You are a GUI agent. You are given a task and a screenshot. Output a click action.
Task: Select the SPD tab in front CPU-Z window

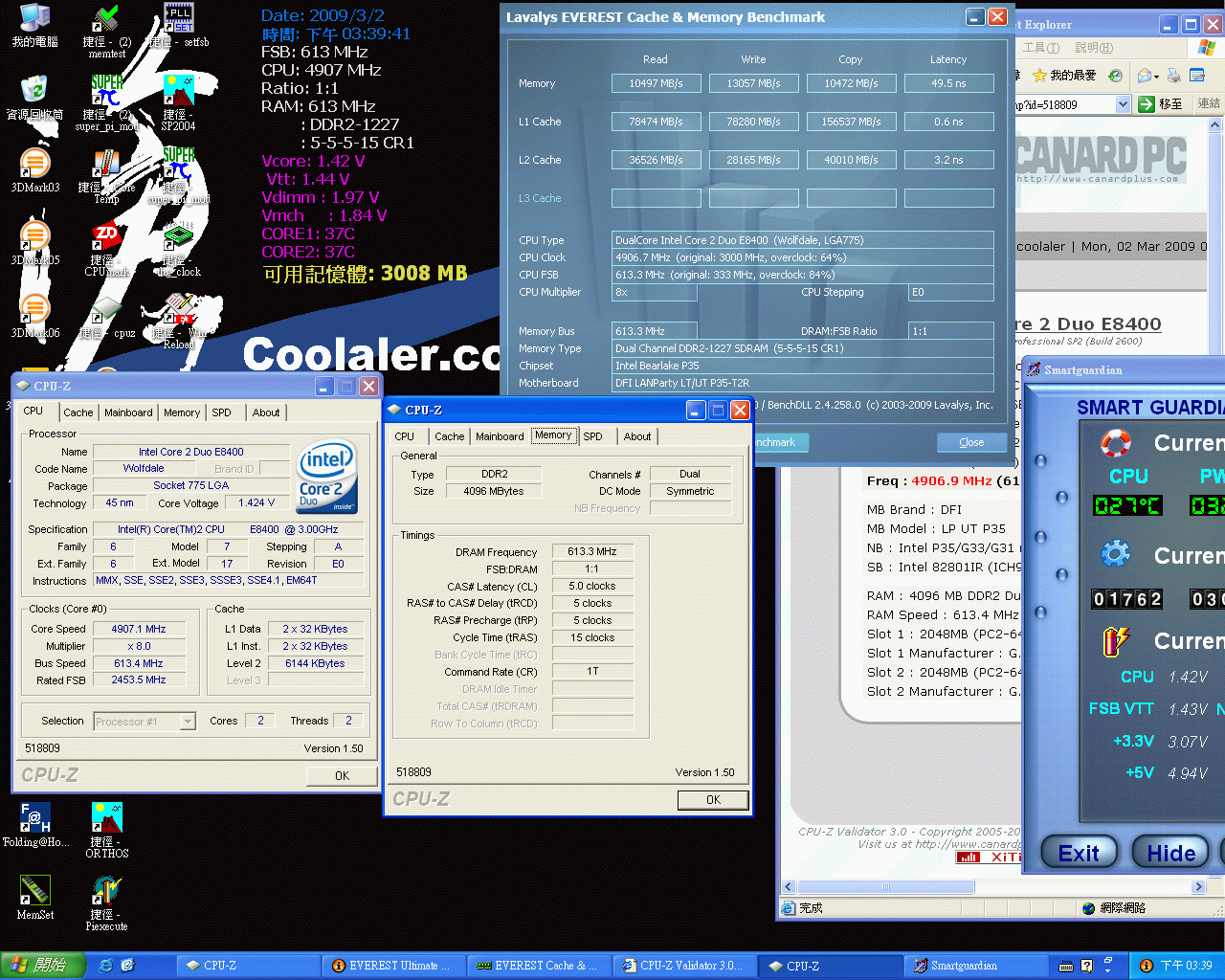pos(593,436)
